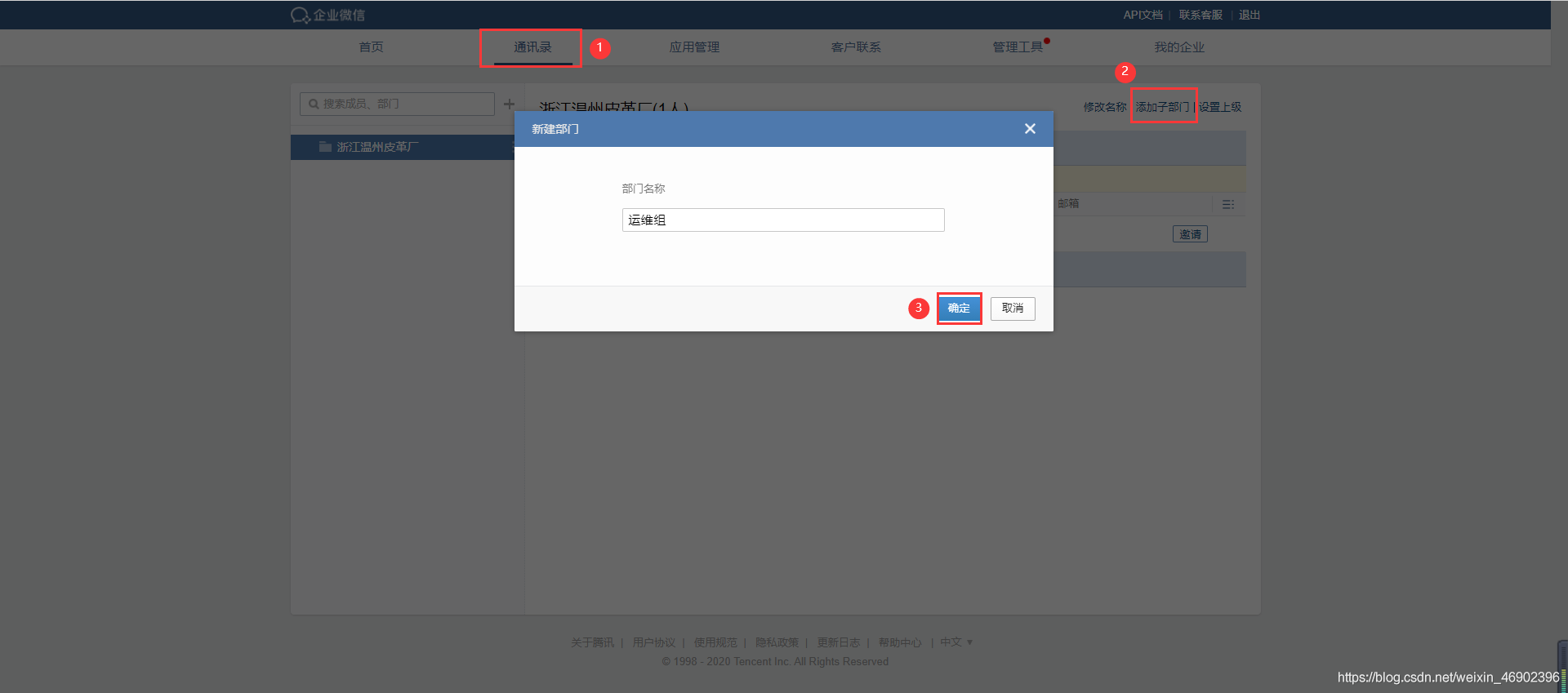1568x693 pixels.
Task: Click 修改名称 link
Action: point(1105,107)
